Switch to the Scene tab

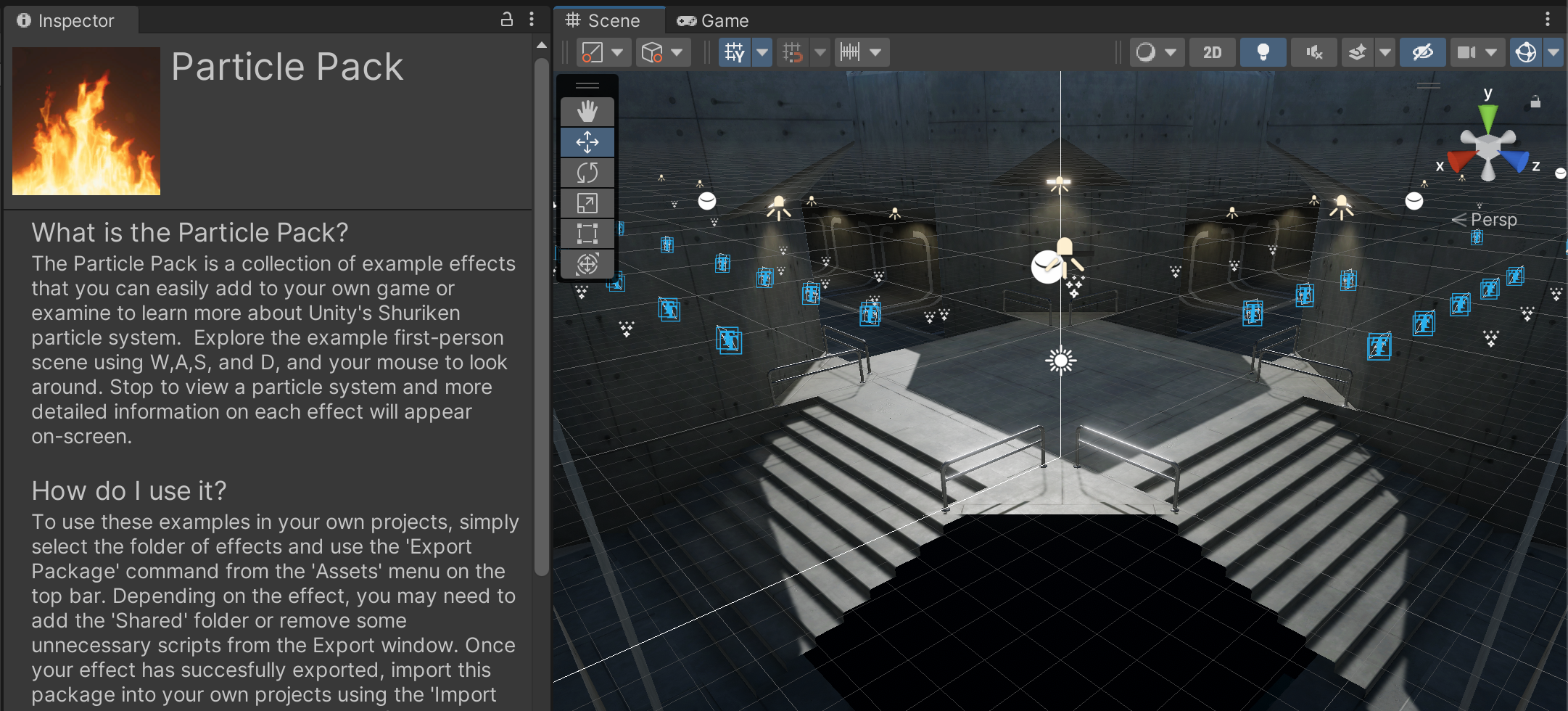(603, 20)
